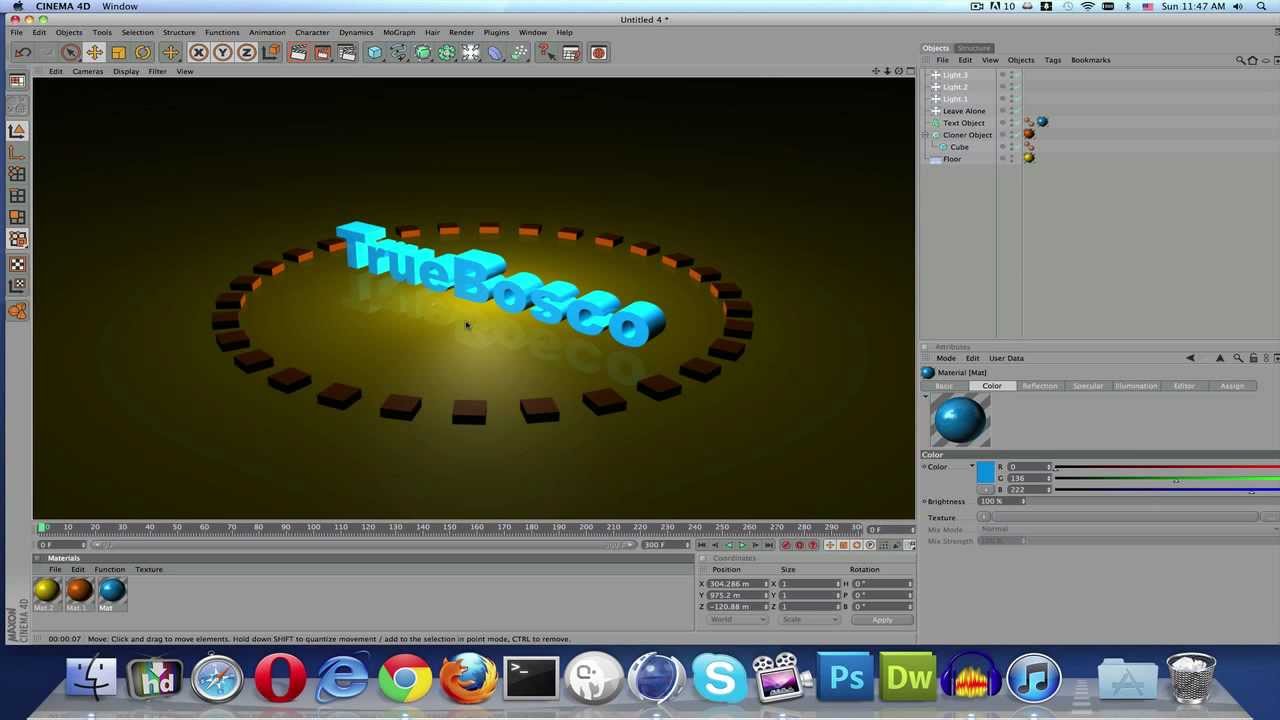Screen dimensions: 1280x720
Task: Click Render to Picture Viewer icon
Action: 322,53
